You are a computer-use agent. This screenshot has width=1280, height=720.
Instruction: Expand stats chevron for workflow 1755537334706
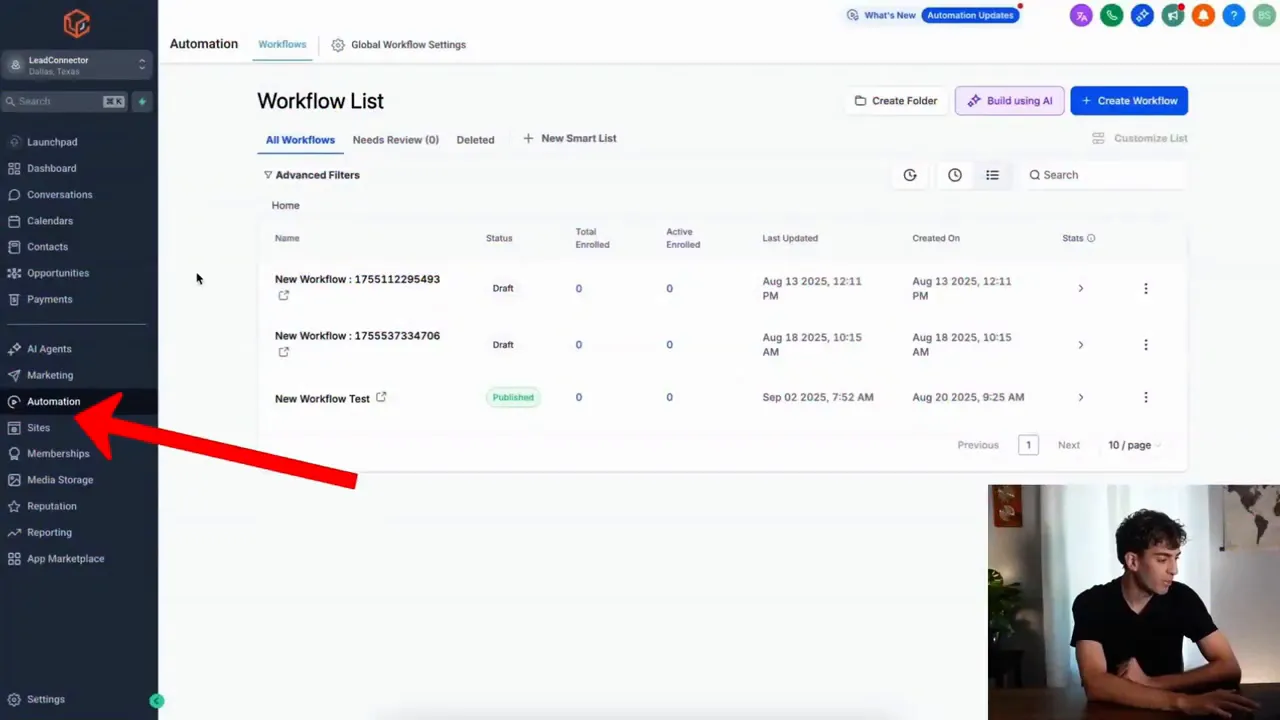(x=1080, y=345)
